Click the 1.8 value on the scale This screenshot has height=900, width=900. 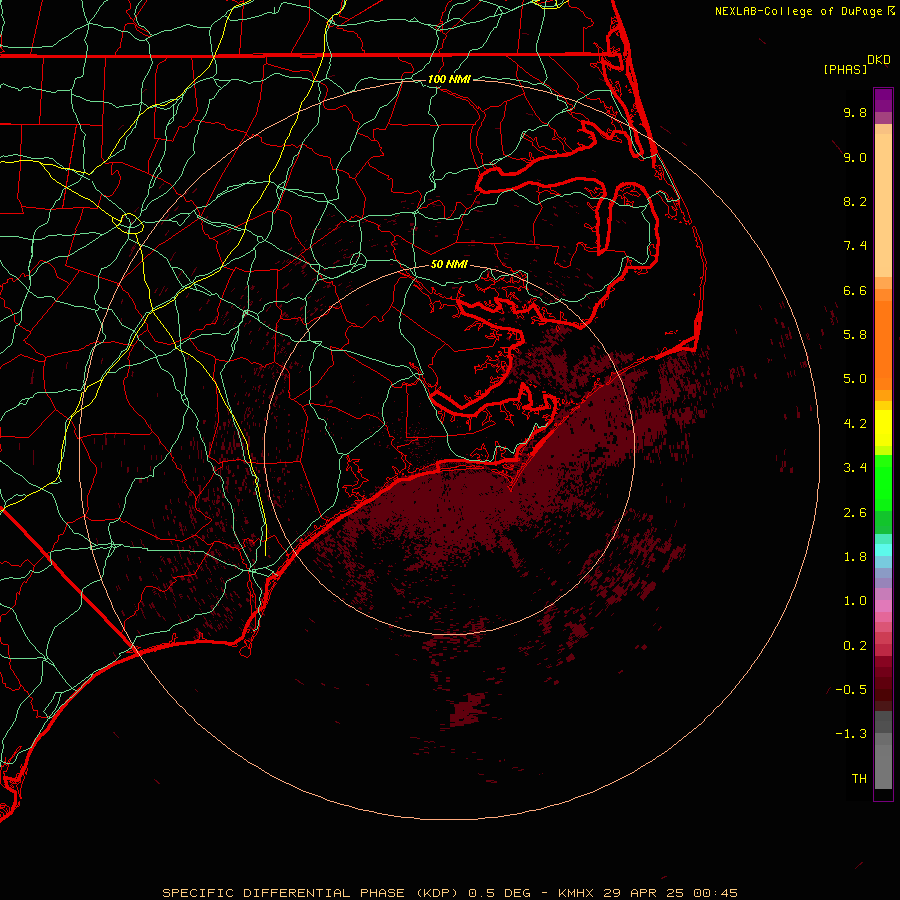[855, 557]
